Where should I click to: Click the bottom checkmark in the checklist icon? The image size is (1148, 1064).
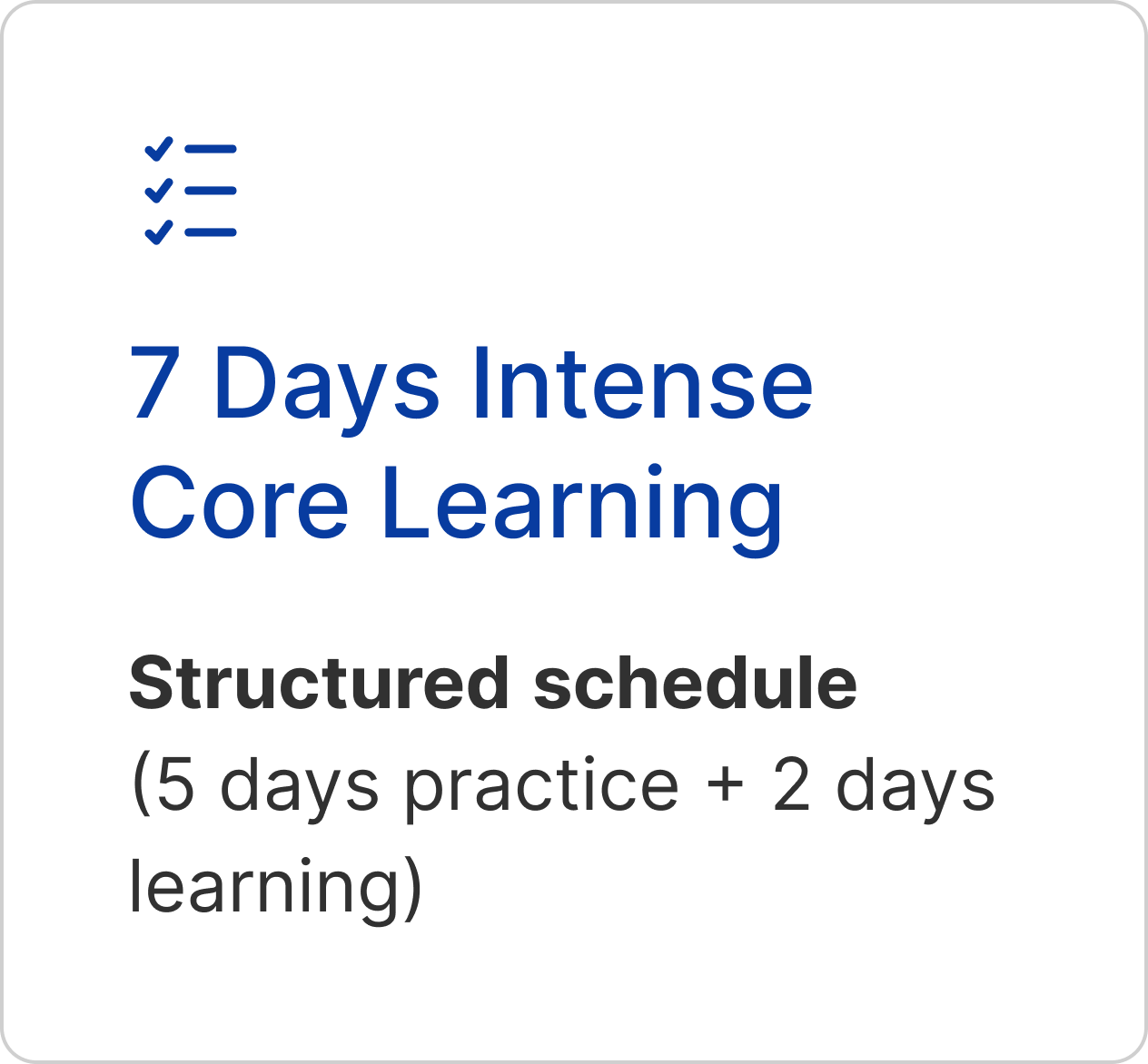[159, 232]
